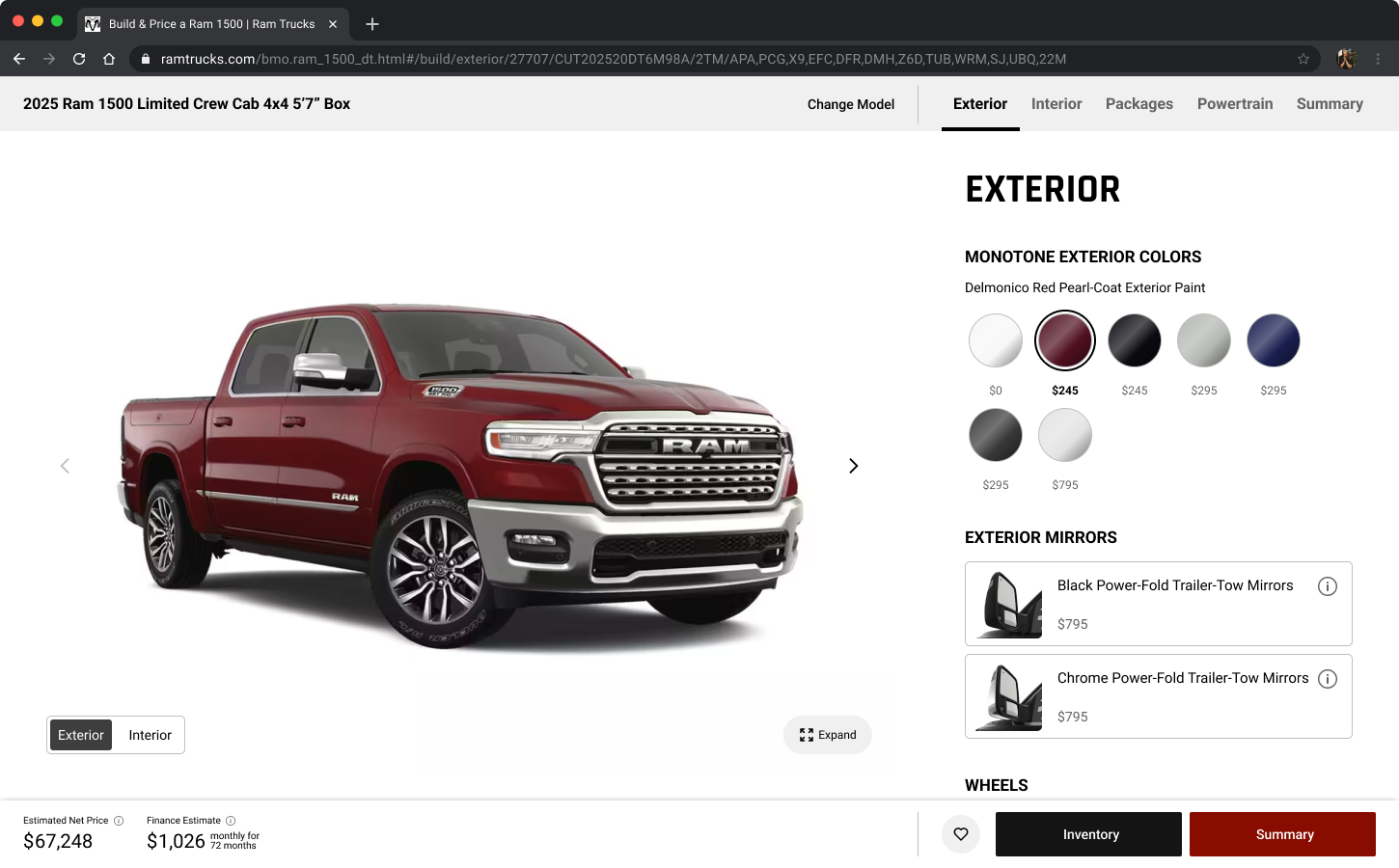Click the browser forward arrow

[49, 59]
